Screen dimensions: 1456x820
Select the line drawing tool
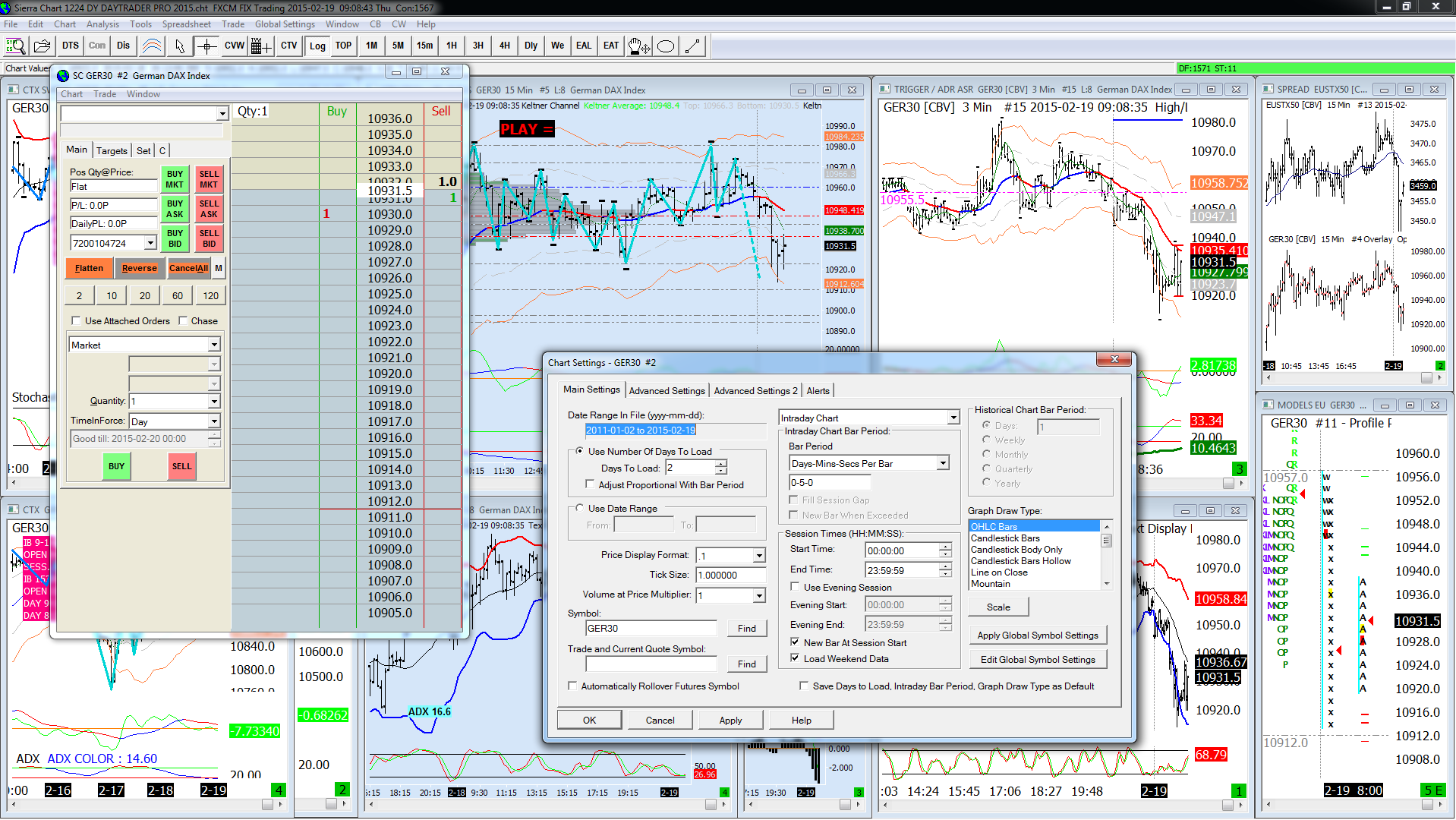[692, 46]
